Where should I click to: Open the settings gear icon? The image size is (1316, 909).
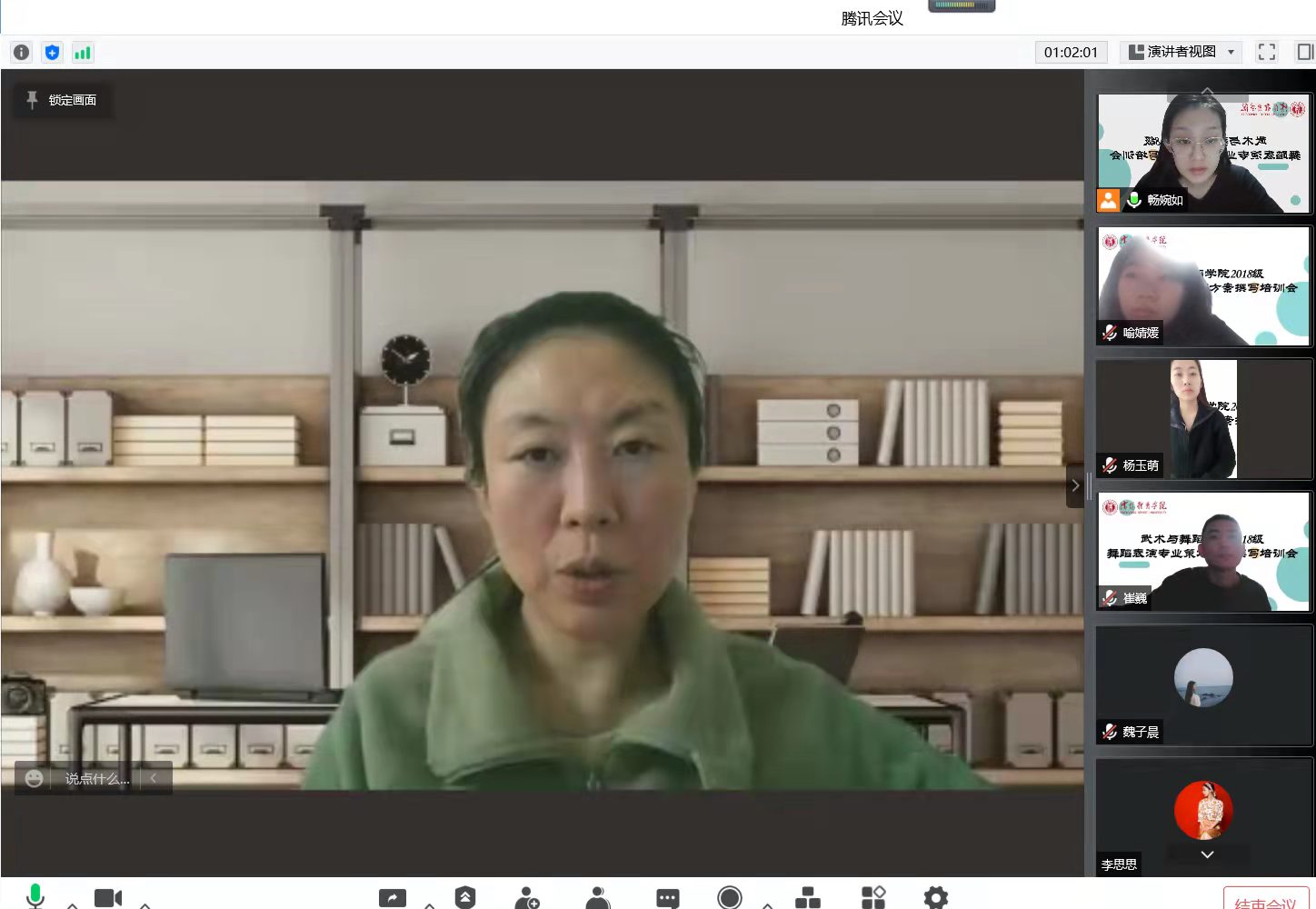[x=935, y=897]
